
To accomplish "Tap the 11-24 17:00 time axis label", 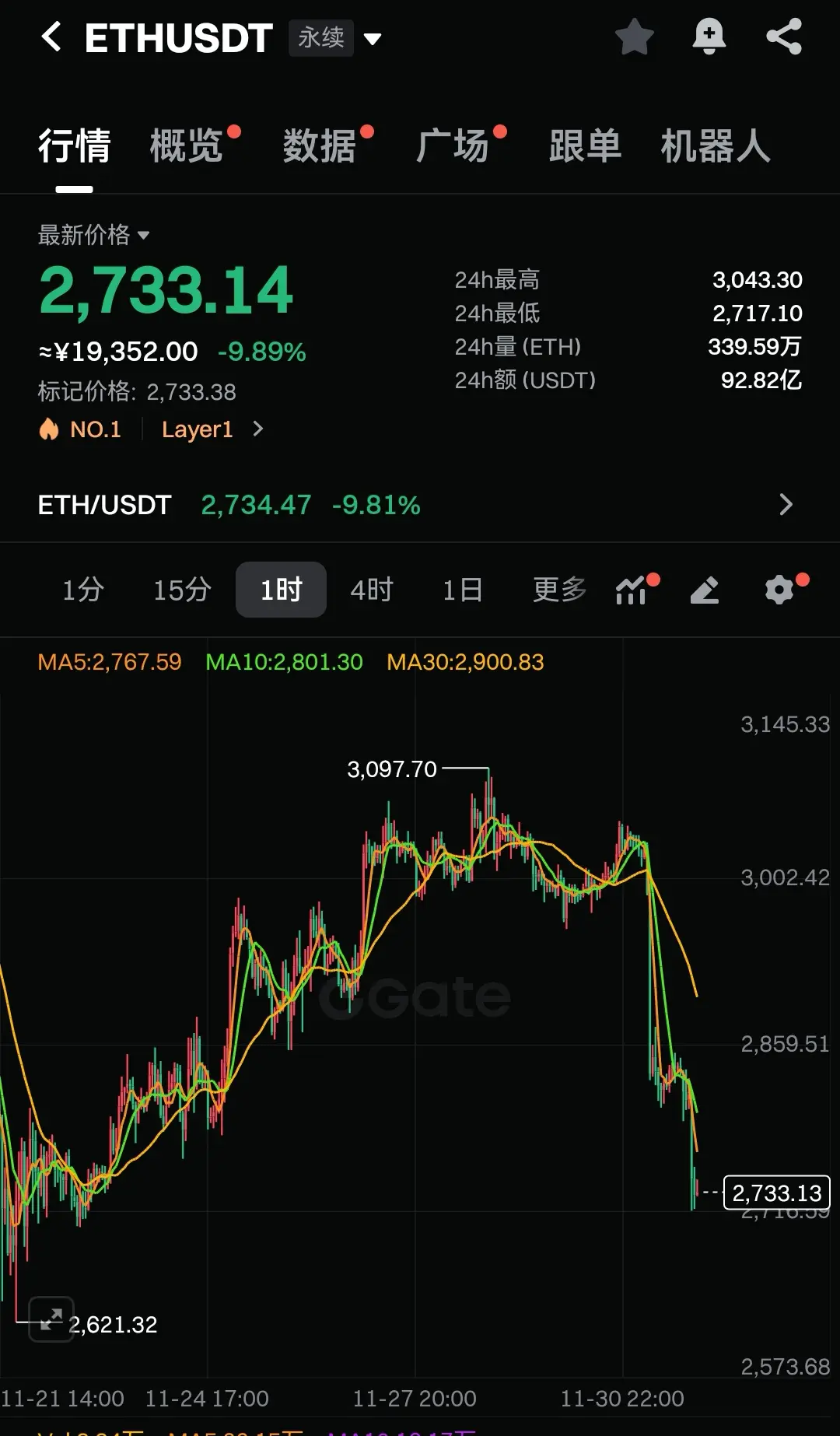I will 207,1398.
